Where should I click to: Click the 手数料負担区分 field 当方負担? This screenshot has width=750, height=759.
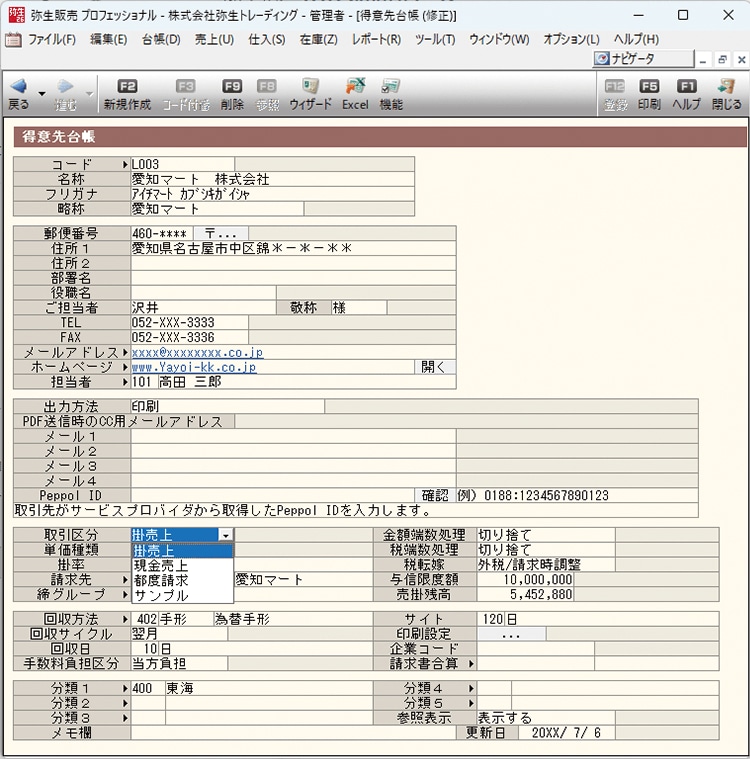click(179, 664)
